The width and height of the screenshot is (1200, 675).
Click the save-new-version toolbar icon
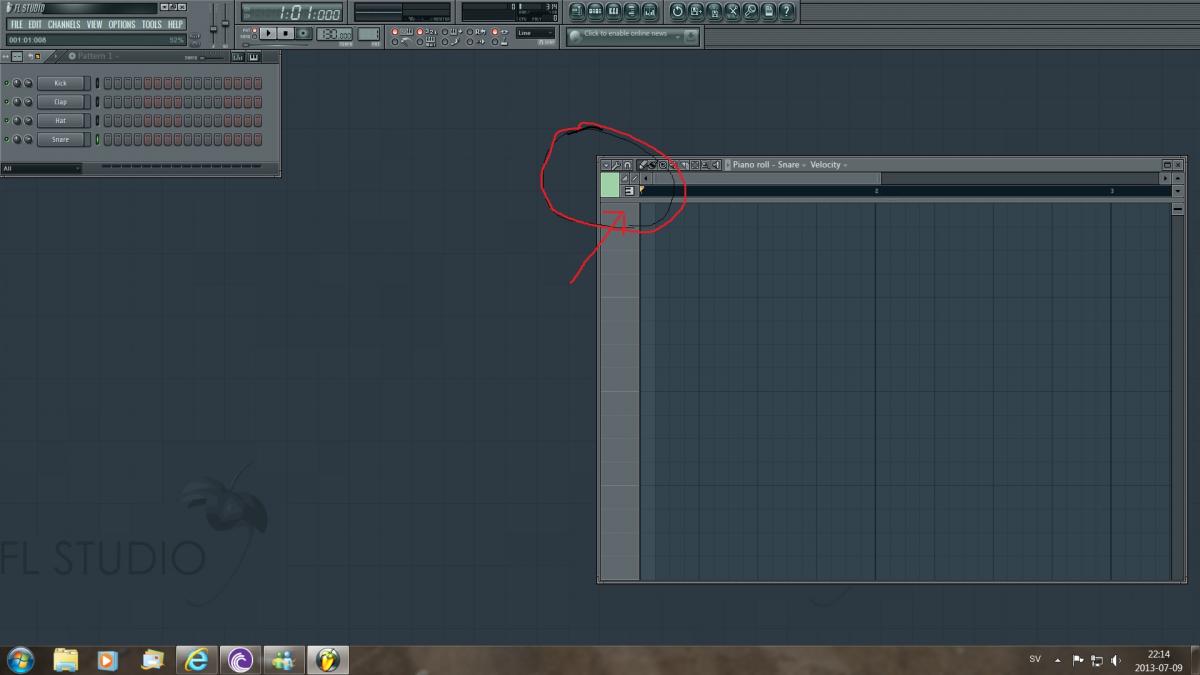pos(696,11)
